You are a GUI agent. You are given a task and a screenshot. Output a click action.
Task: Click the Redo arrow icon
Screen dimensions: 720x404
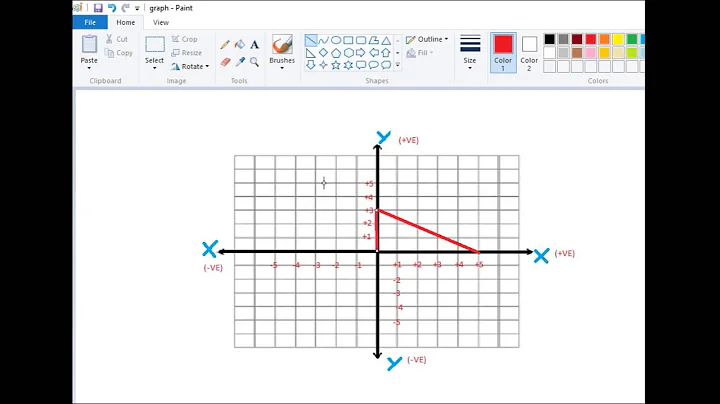[x=125, y=8]
